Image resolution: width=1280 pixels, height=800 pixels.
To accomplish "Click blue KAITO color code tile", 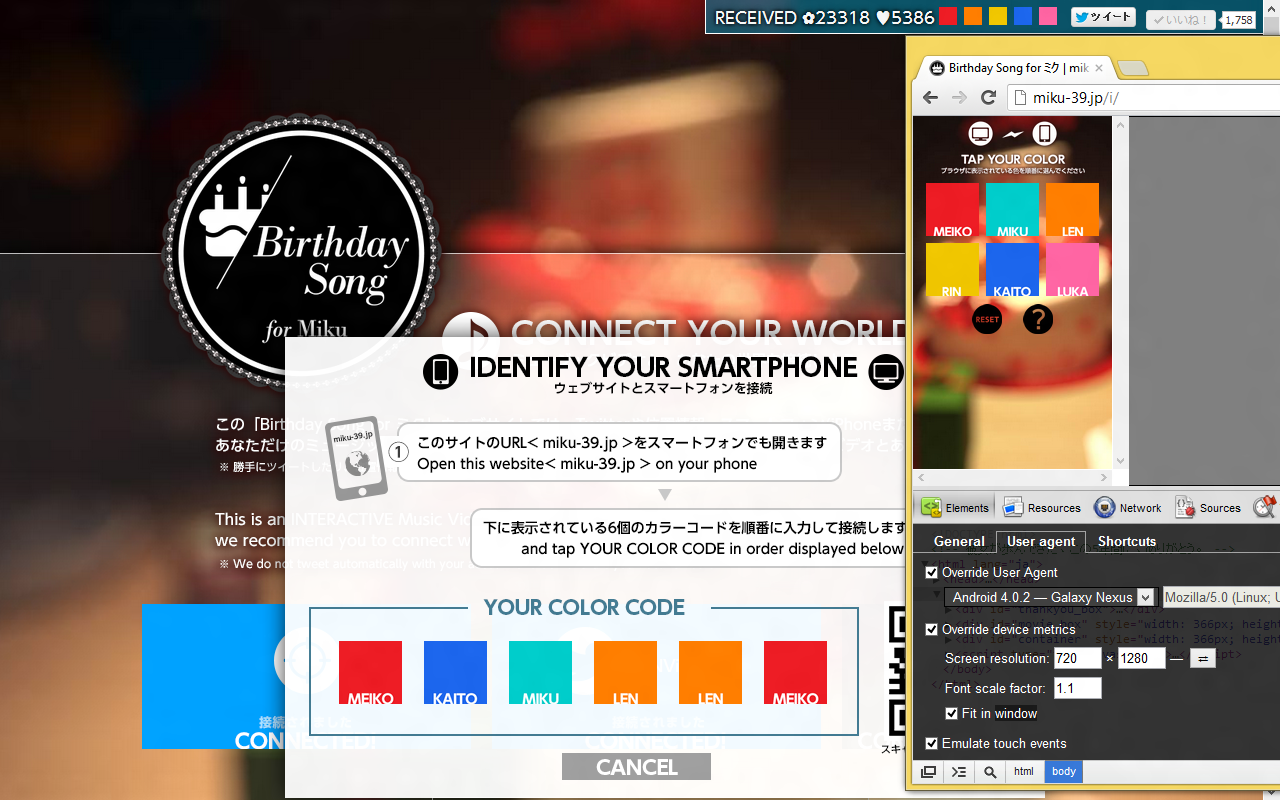I will [455, 672].
